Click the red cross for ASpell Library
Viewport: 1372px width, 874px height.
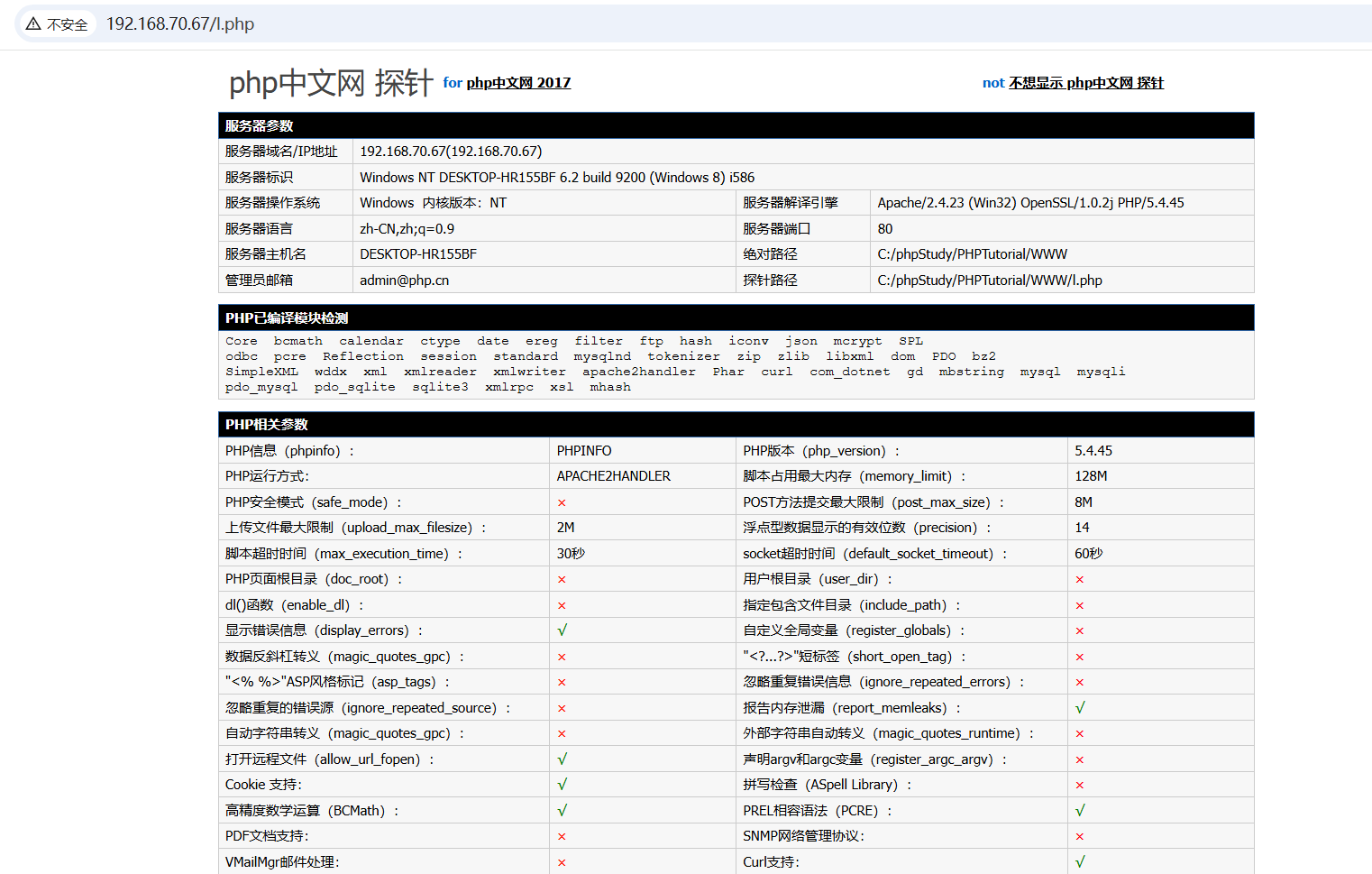click(1080, 786)
